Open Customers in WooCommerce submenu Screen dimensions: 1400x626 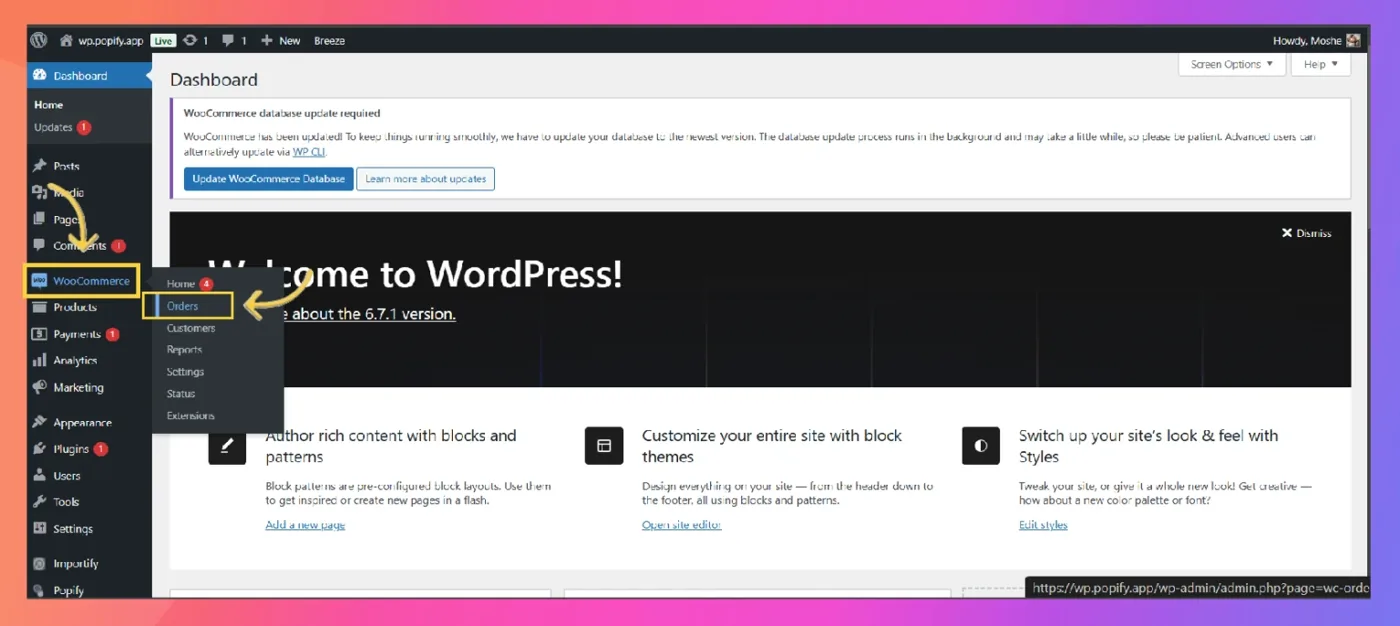(x=191, y=328)
